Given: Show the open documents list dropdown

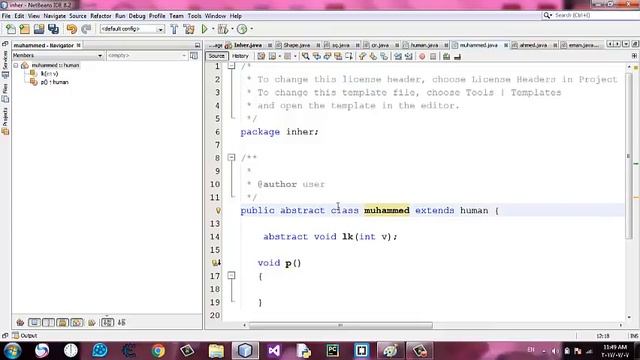Looking at the screenshot, I should pyautogui.click(x=626, y=44).
